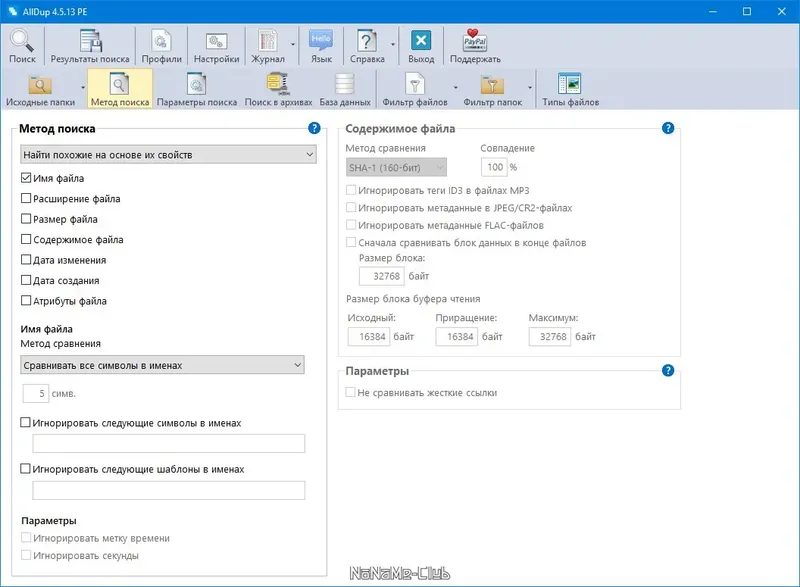Click the Максимум 32768 field
The height and width of the screenshot is (587, 800).
point(549,337)
